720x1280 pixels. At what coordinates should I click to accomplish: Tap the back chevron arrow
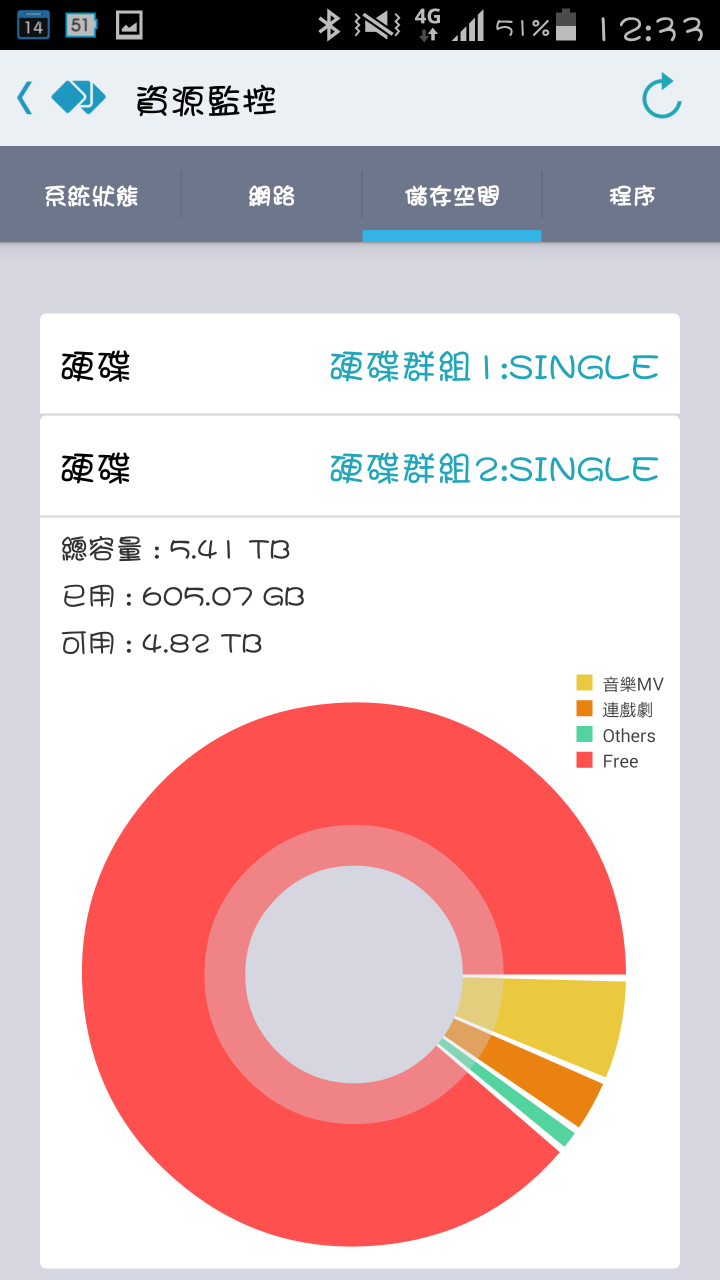point(25,98)
